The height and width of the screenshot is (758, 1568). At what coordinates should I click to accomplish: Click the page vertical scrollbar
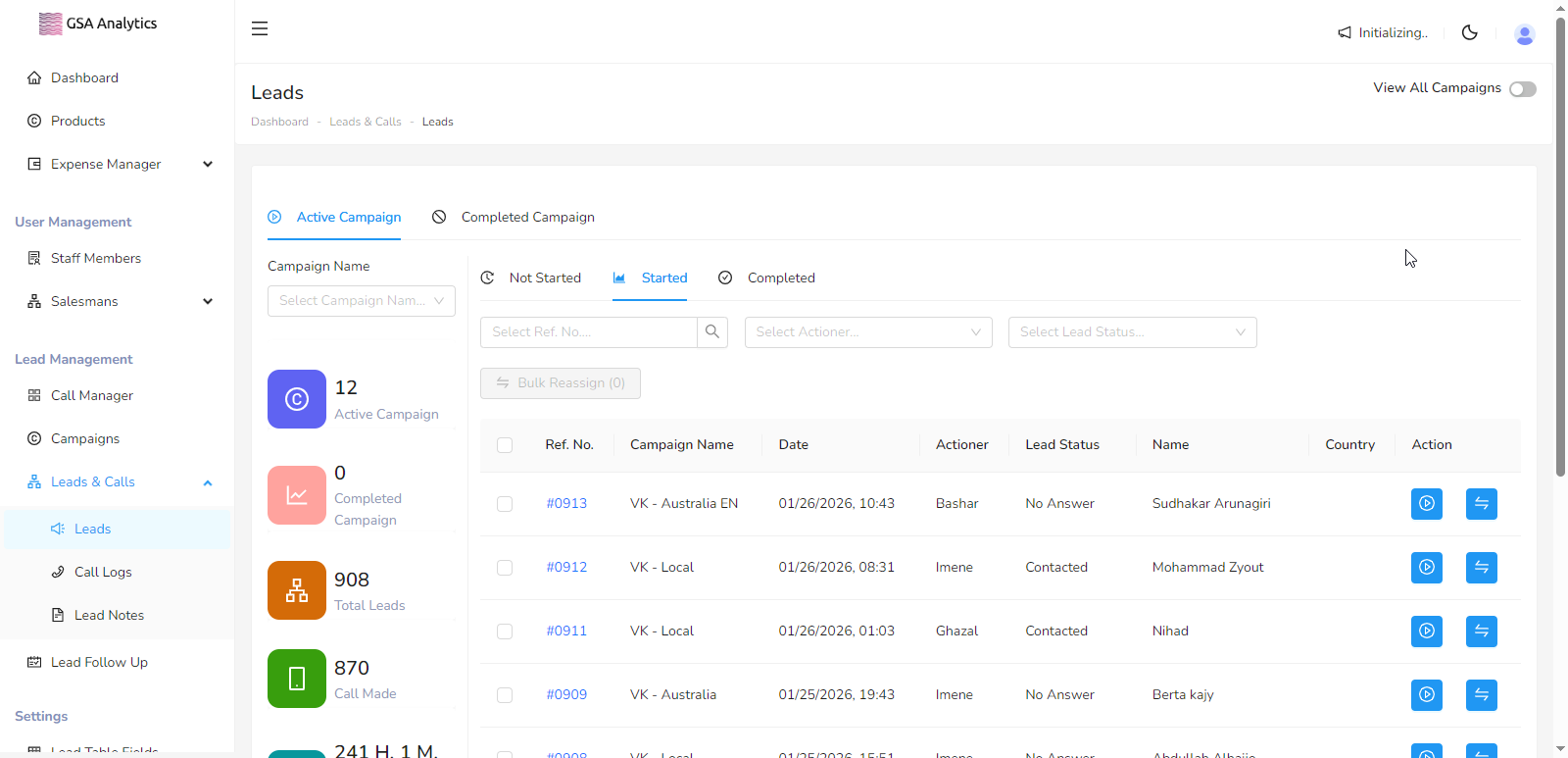point(1560,245)
